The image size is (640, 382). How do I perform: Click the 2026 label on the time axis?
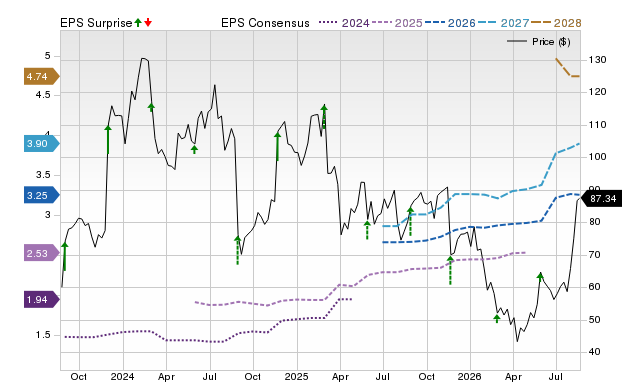470,376
